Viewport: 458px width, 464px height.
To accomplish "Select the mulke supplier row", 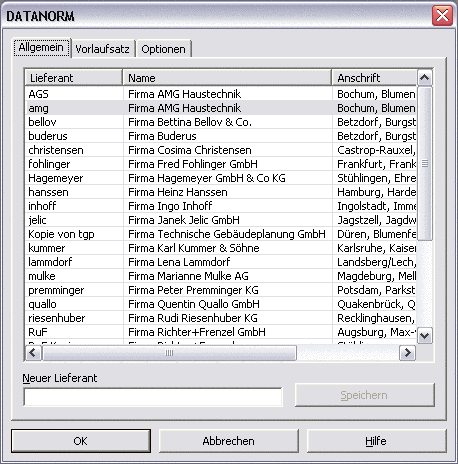I will coord(221,276).
